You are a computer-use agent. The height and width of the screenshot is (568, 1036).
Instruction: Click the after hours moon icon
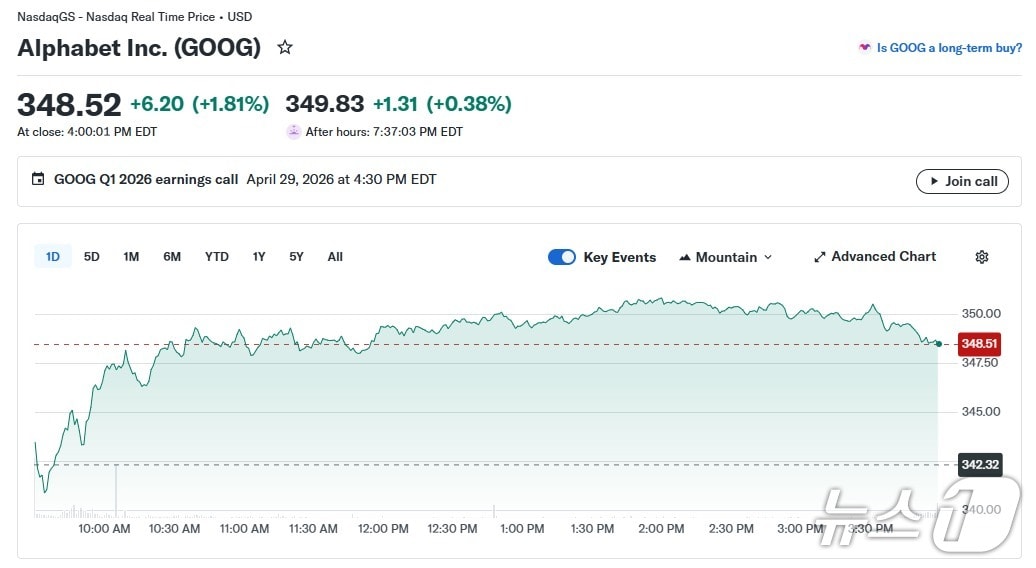[293, 132]
